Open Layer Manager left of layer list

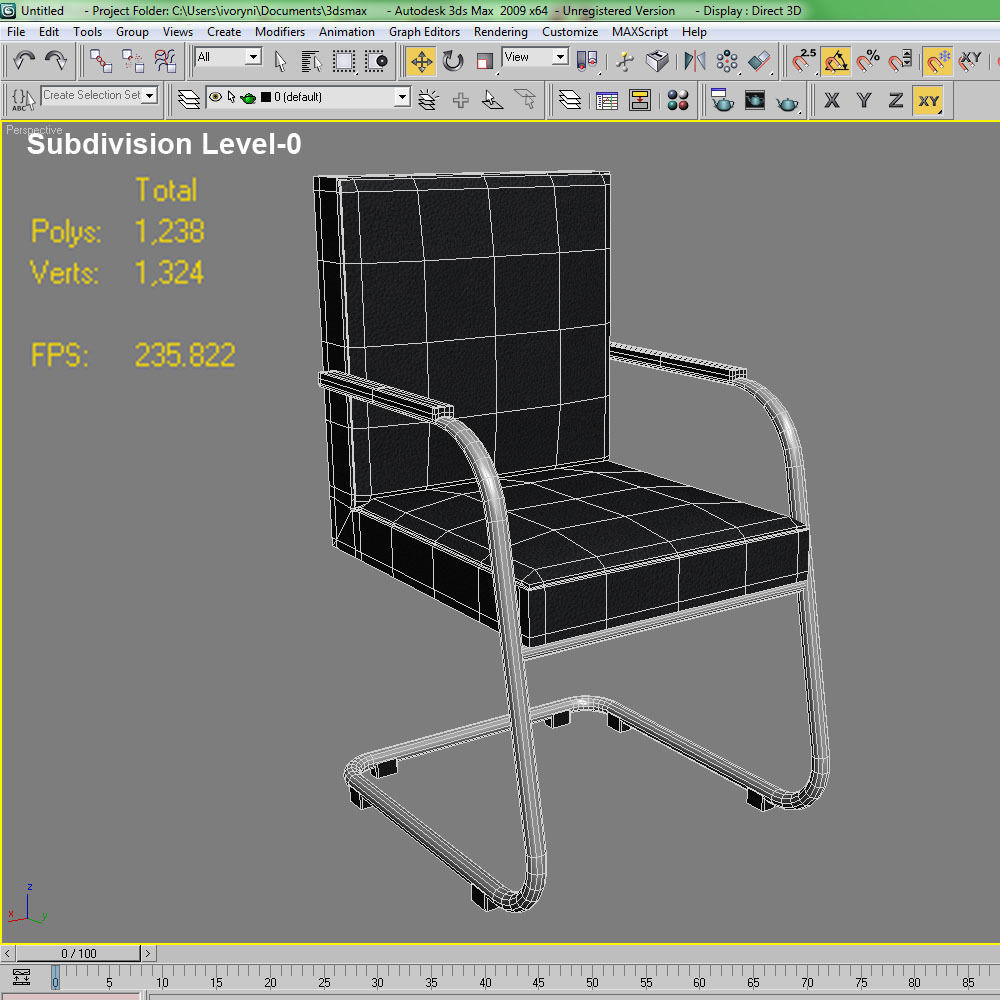[x=189, y=99]
